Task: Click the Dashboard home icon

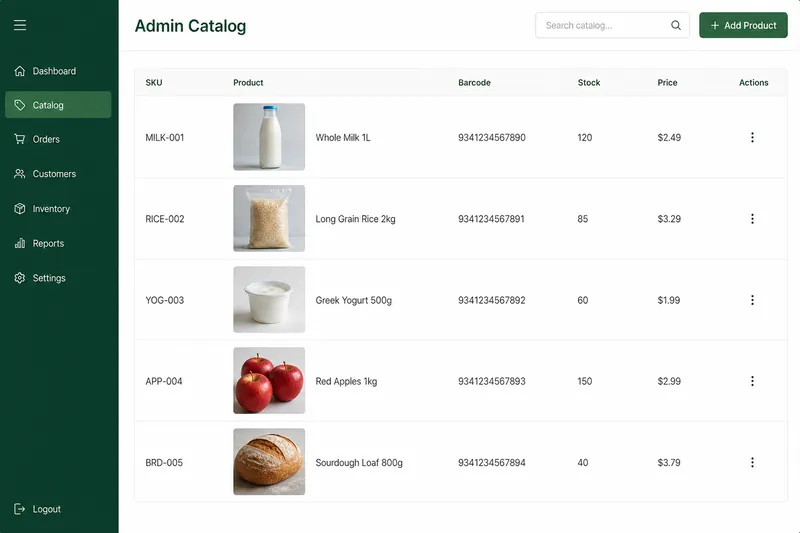Action: pyautogui.click(x=19, y=71)
